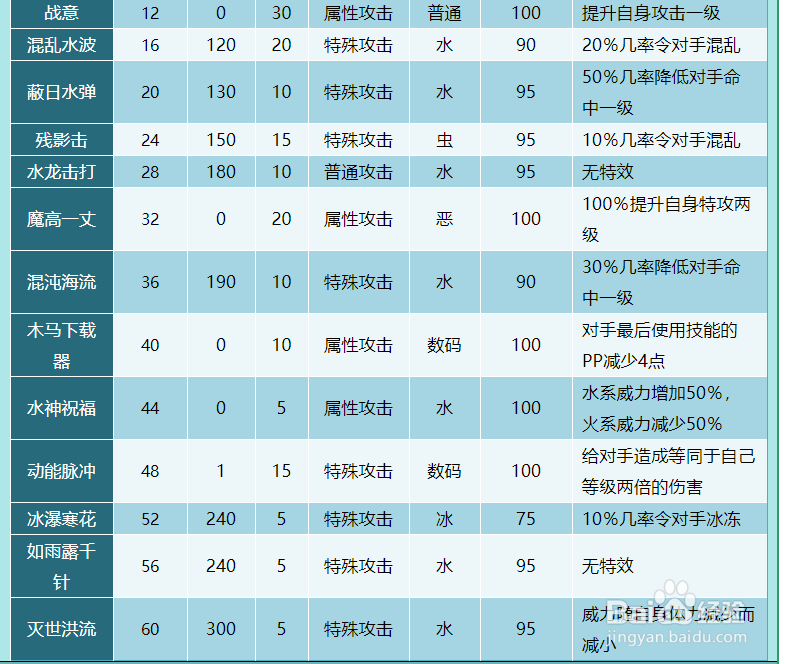This screenshot has width=790, height=664.
Task: Click the effect 10%几率令对手混乱
Action: pyautogui.click(x=661, y=140)
